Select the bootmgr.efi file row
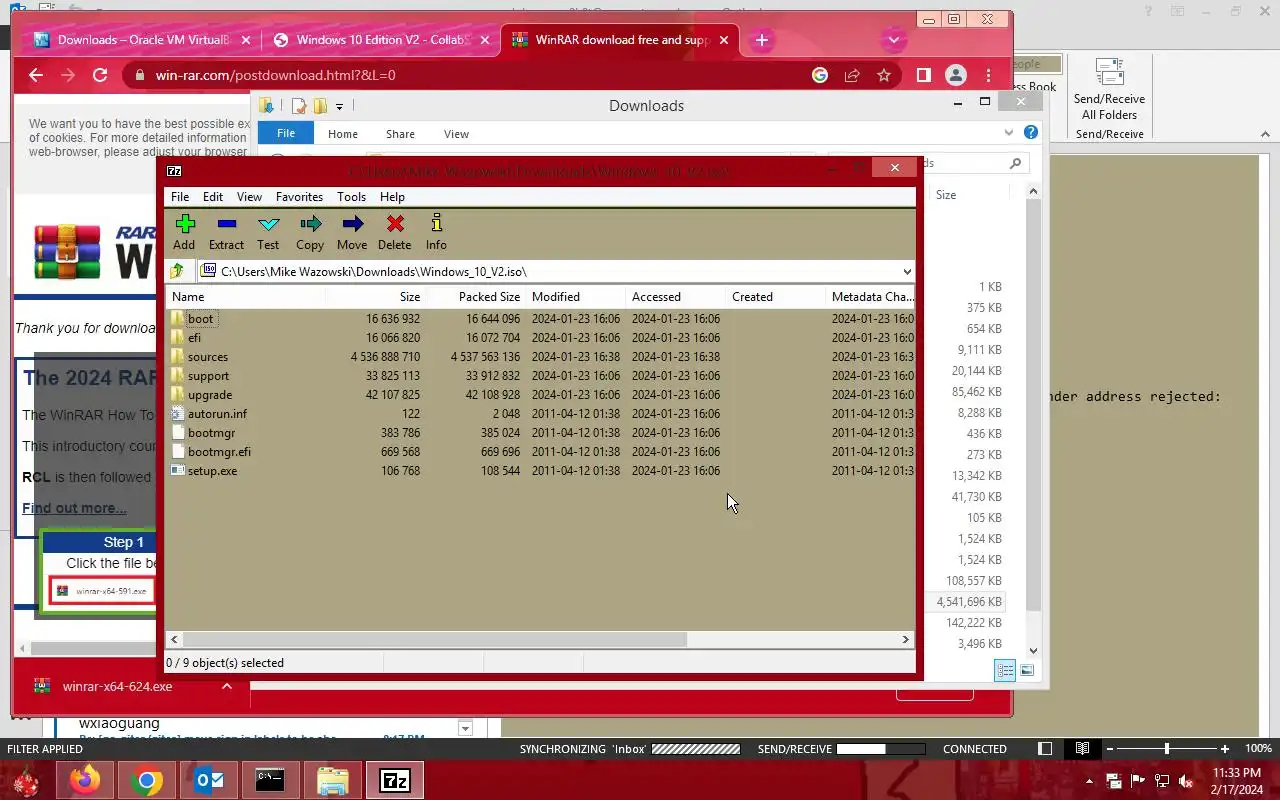 tap(540, 452)
